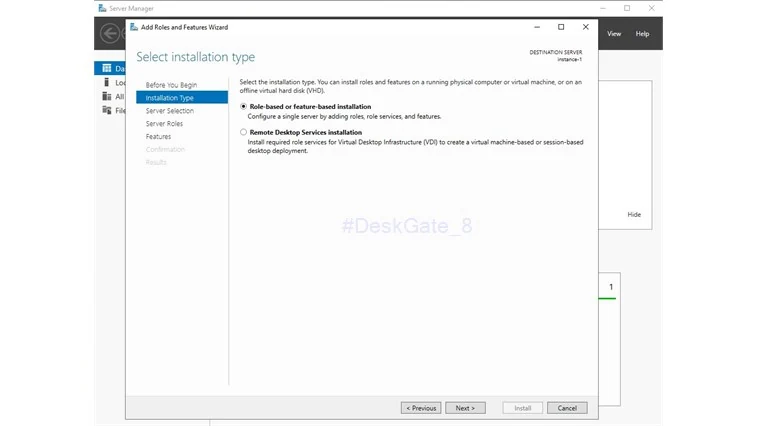
Task: Open Local Server icon in sidebar
Action: coord(106,82)
